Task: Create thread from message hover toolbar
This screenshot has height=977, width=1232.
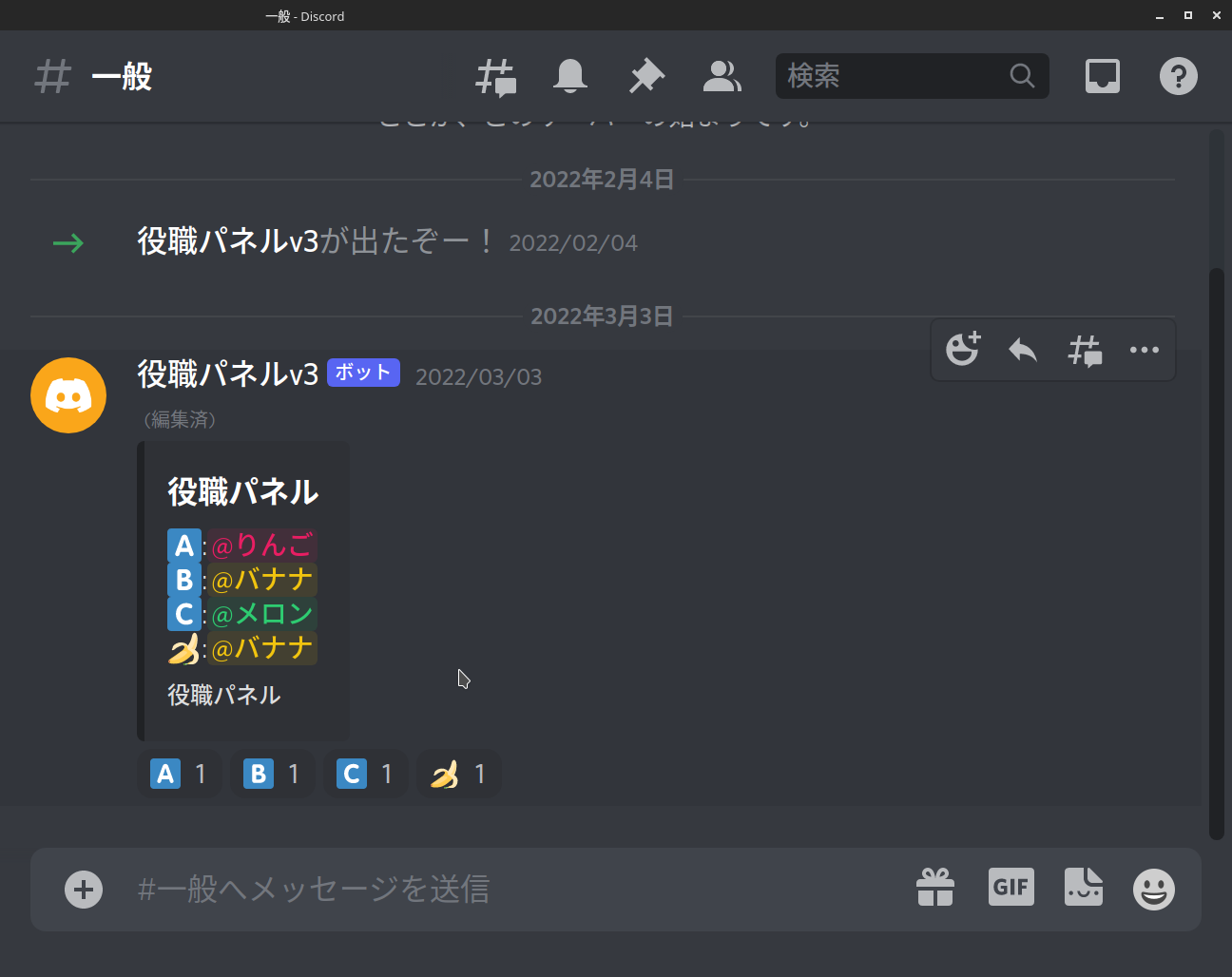Action: [1085, 350]
